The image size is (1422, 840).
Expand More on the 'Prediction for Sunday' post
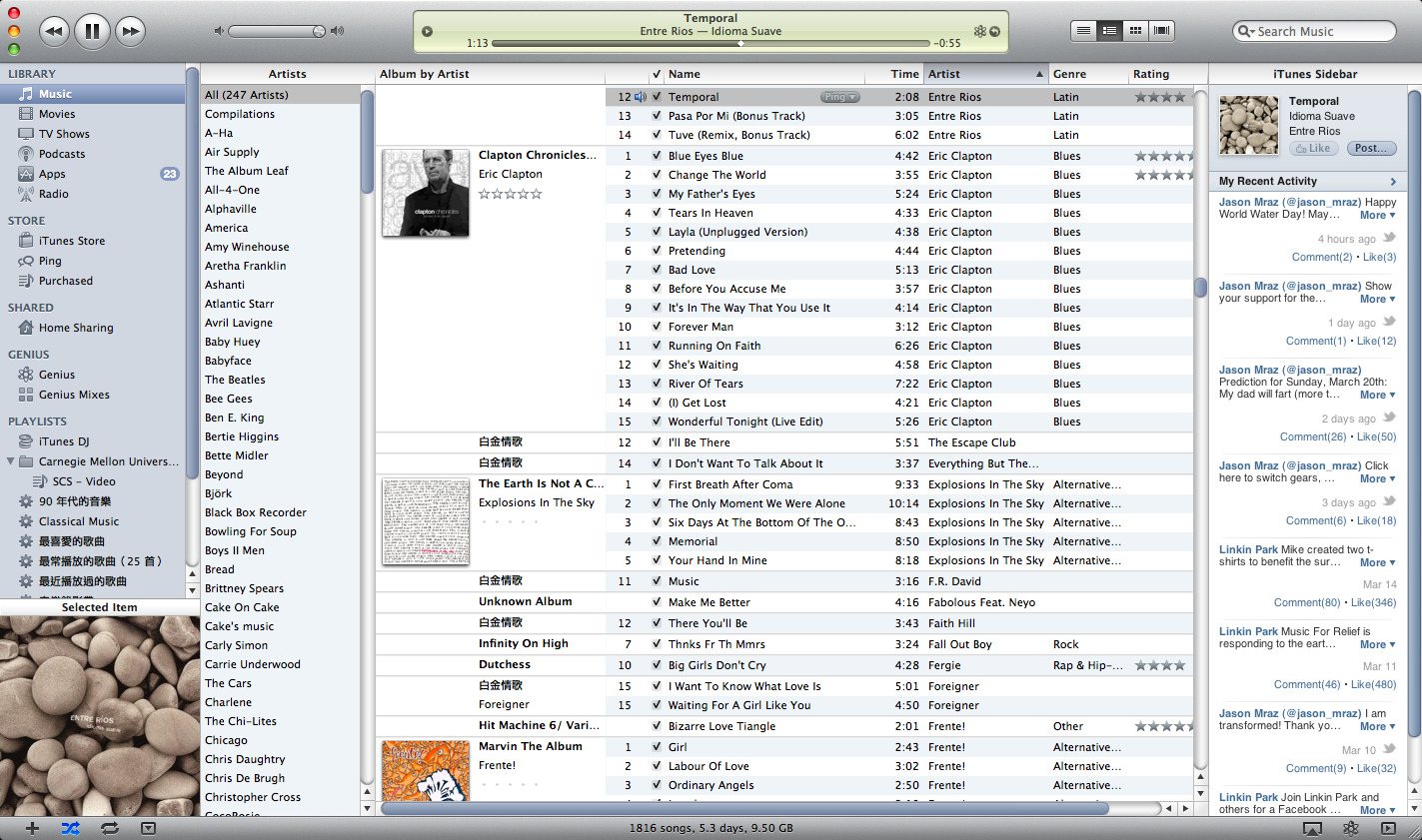tap(1377, 395)
